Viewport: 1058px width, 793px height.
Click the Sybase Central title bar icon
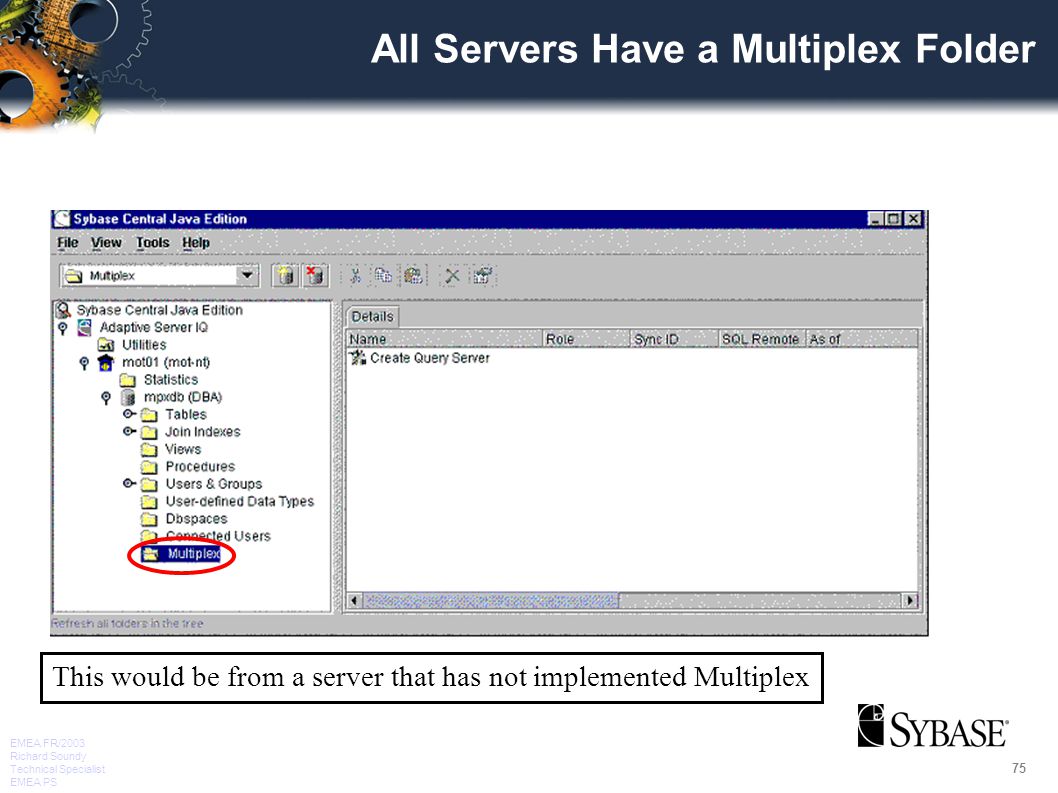tap(62, 219)
